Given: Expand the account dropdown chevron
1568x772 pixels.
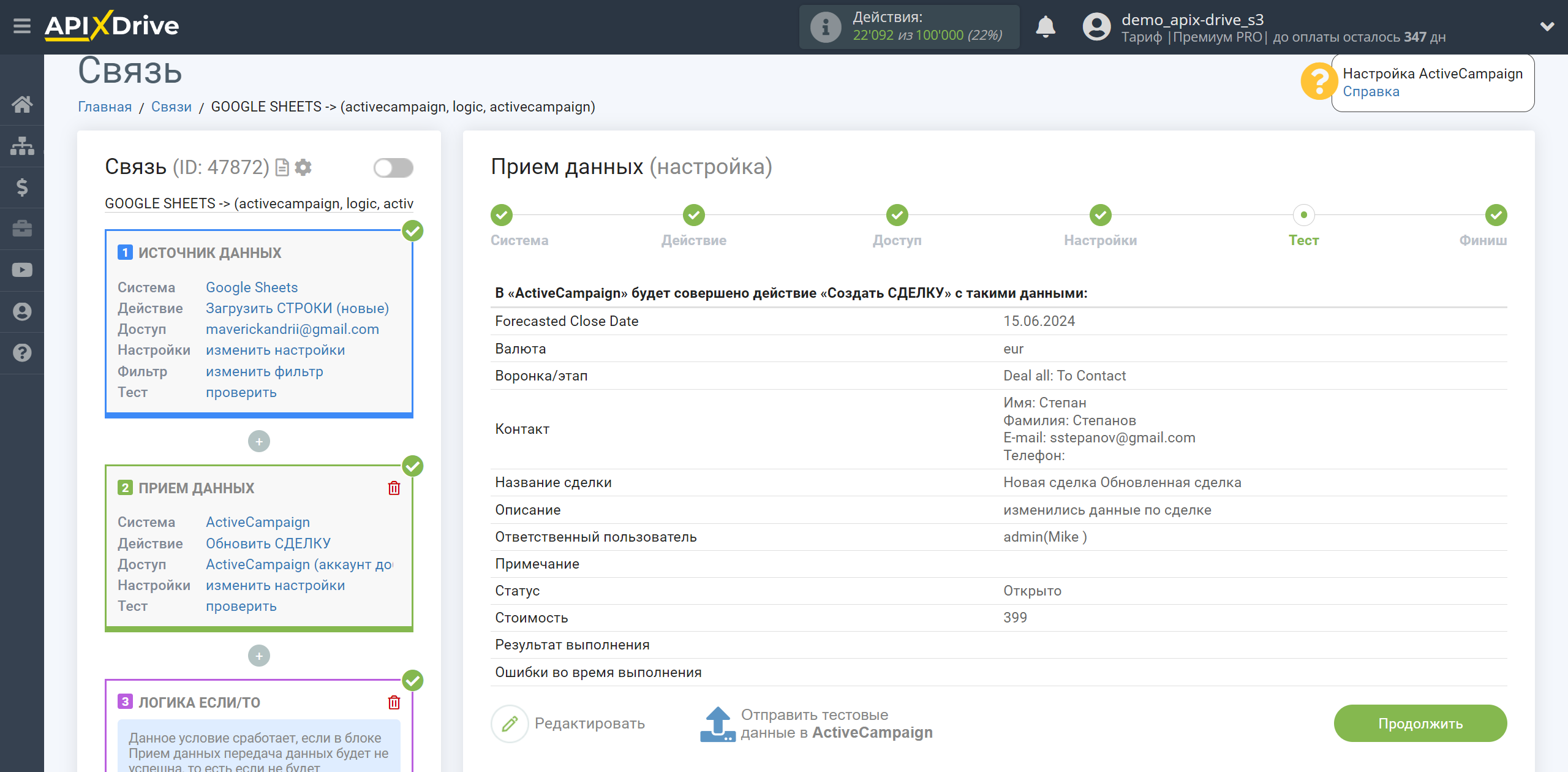Looking at the screenshot, I should 1547,26.
